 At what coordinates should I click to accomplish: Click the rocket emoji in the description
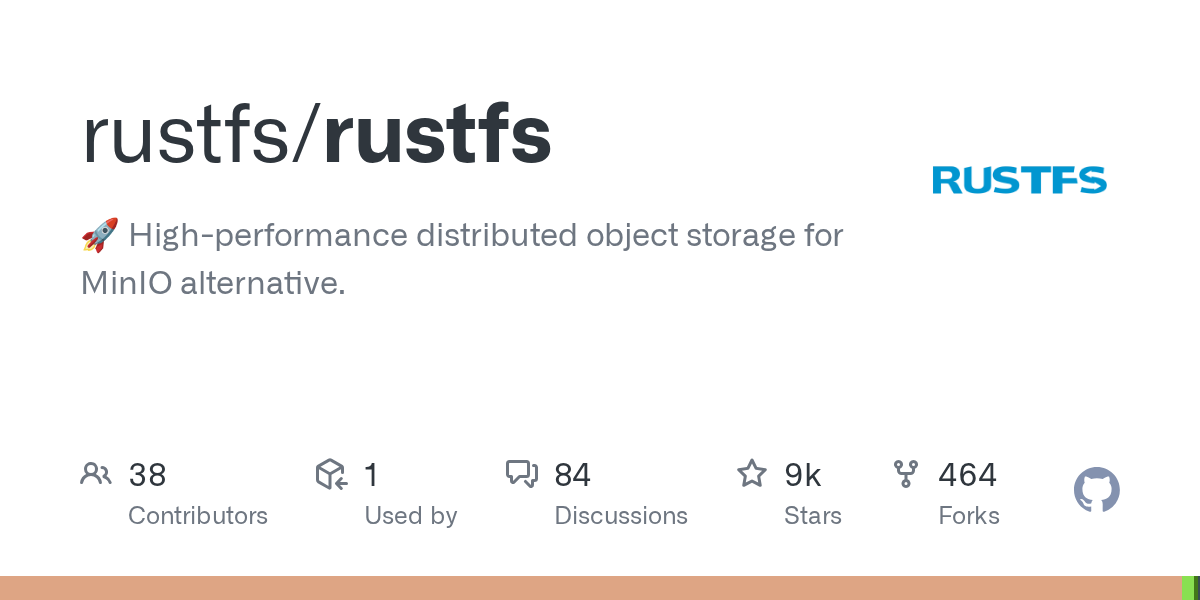[x=100, y=236]
